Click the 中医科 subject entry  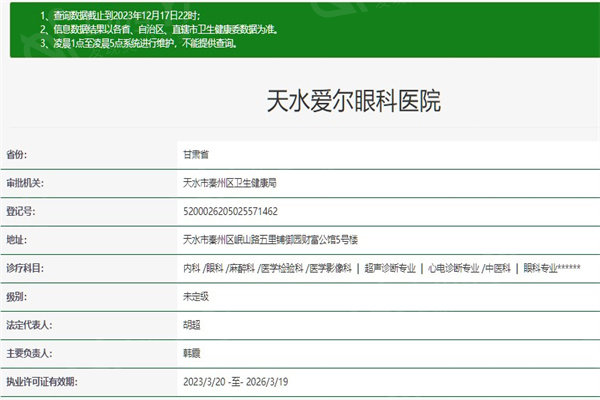pyautogui.click(x=497, y=268)
